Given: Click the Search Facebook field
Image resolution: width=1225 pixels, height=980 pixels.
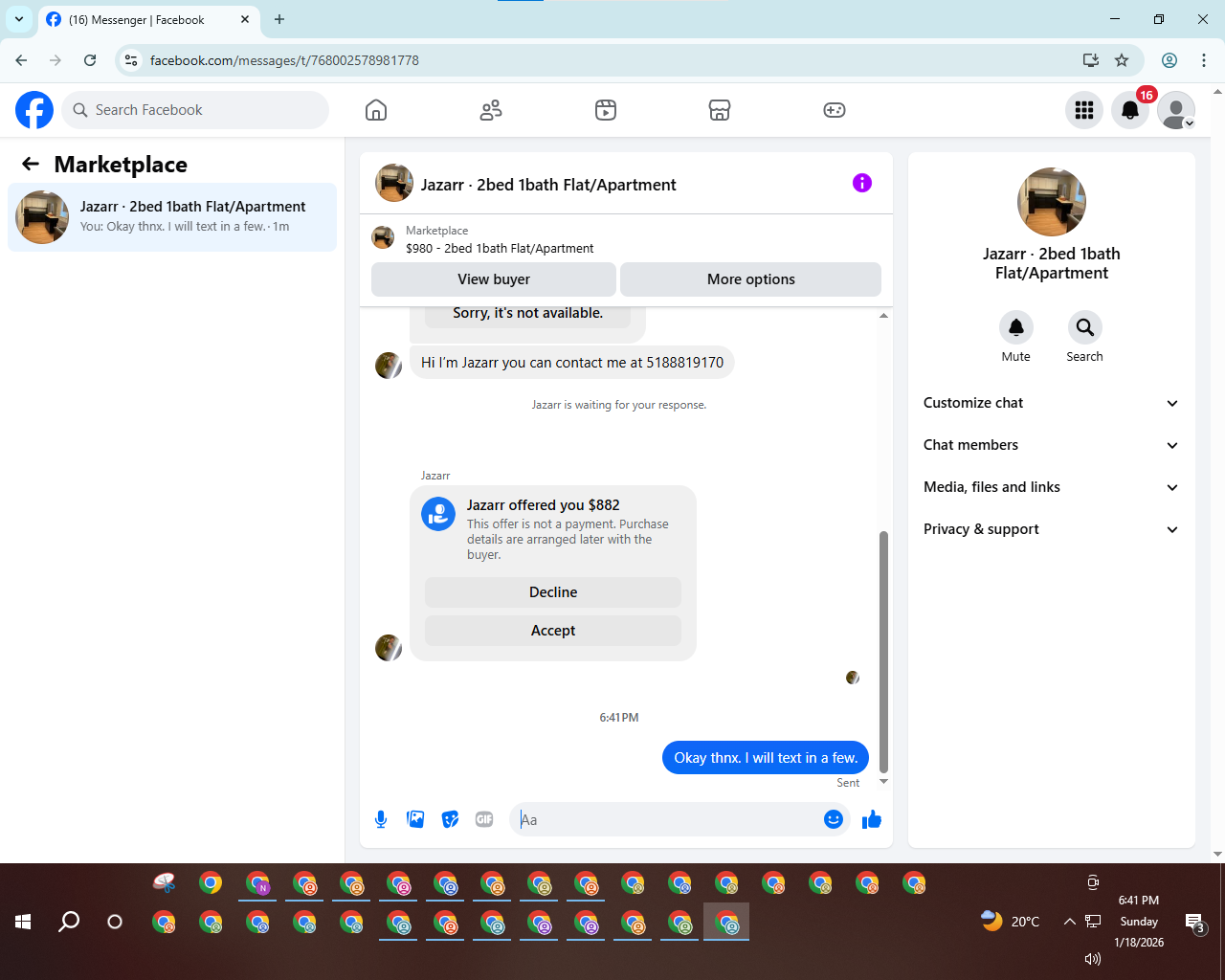Looking at the screenshot, I should point(195,110).
